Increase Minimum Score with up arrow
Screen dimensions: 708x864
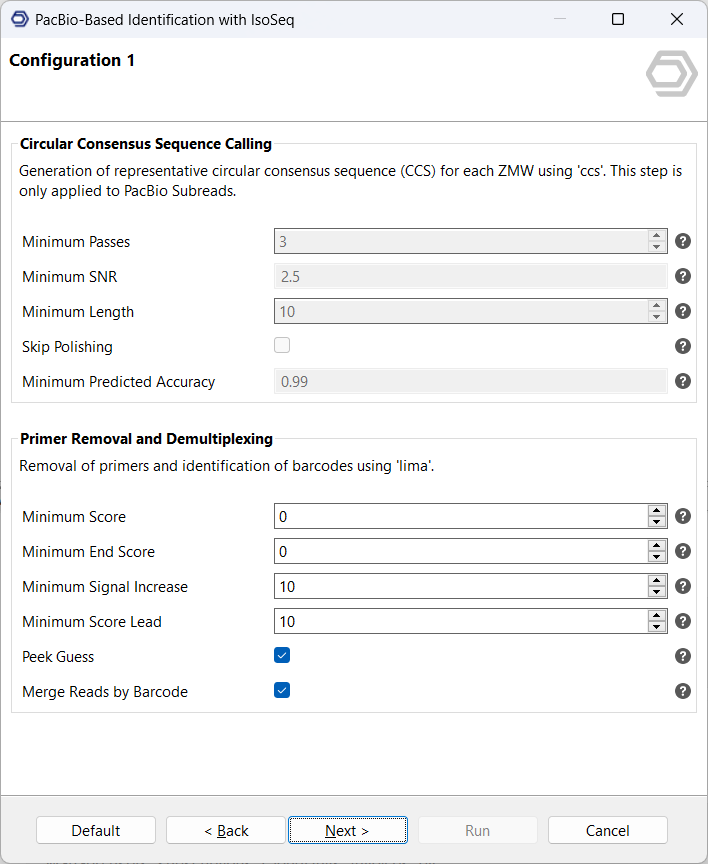pos(657,511)
